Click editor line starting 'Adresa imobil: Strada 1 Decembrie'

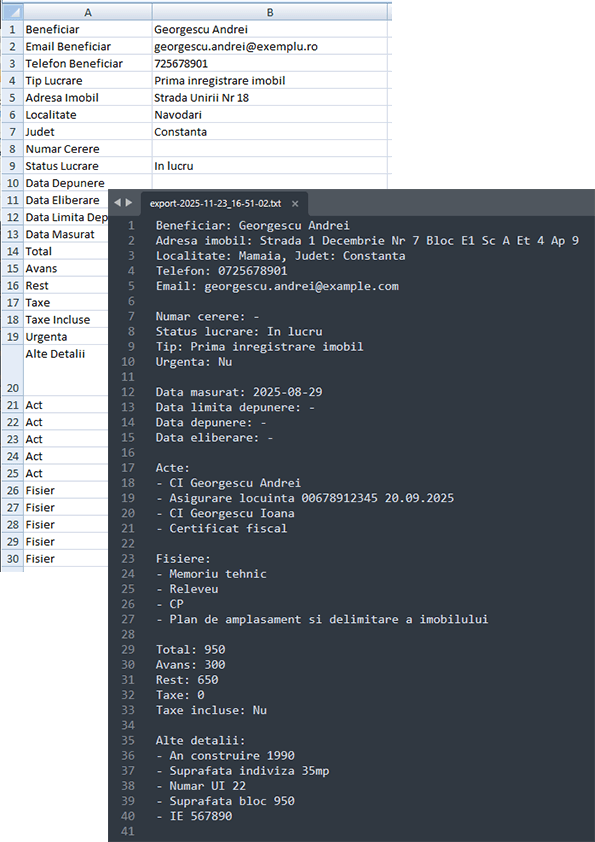point(367,241)
